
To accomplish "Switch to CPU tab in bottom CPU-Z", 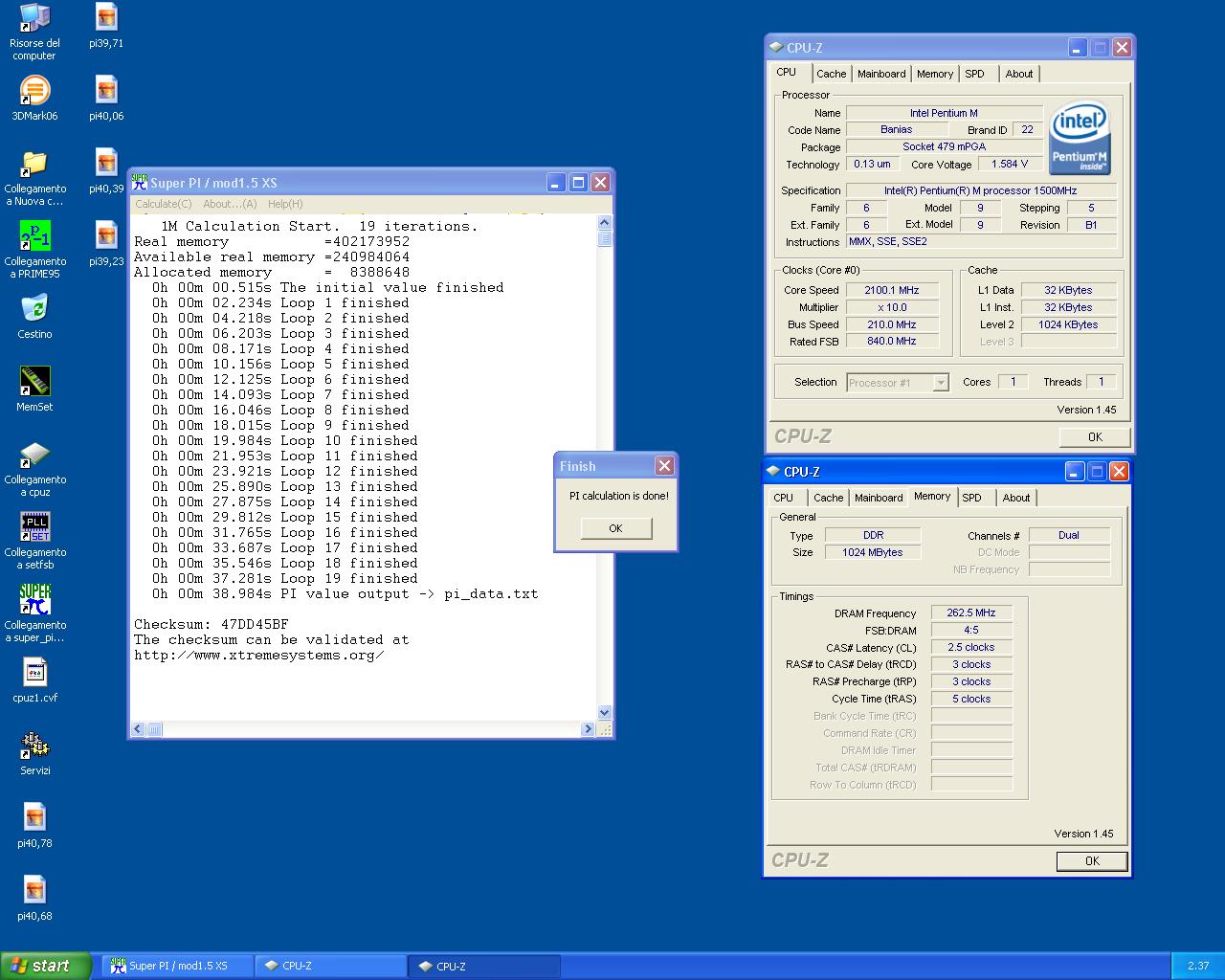I will click(784, 498).
